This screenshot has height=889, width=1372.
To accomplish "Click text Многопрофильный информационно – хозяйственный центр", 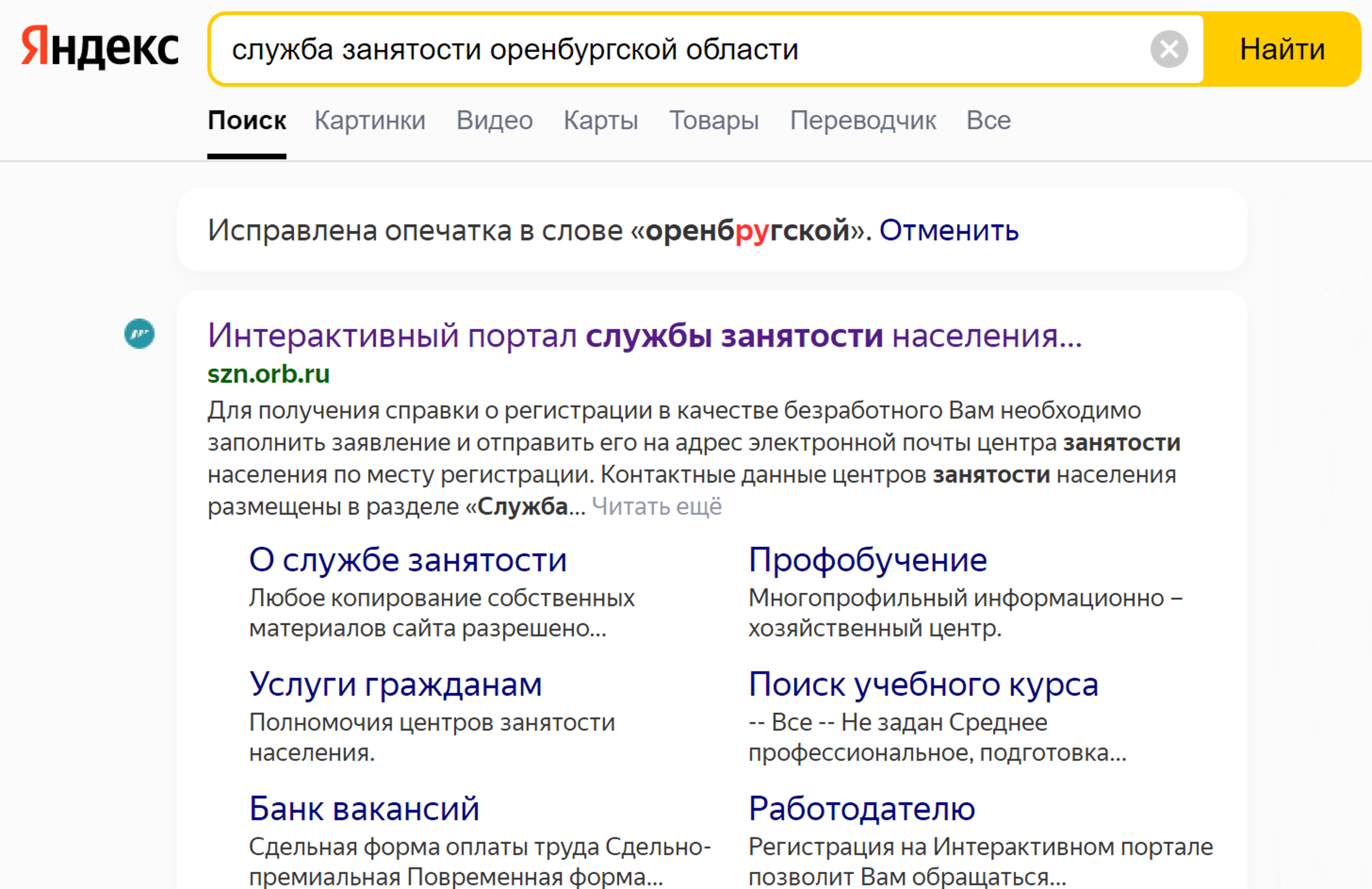I will (x=965, y=613).
